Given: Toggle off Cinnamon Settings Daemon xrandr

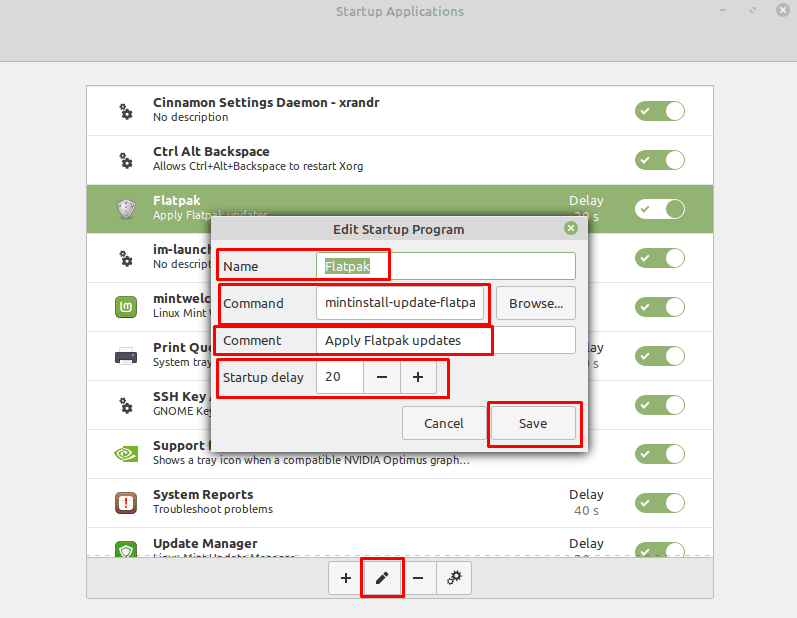Looking at the screenshot, I should pyautogui.click(x=660, y=111).
